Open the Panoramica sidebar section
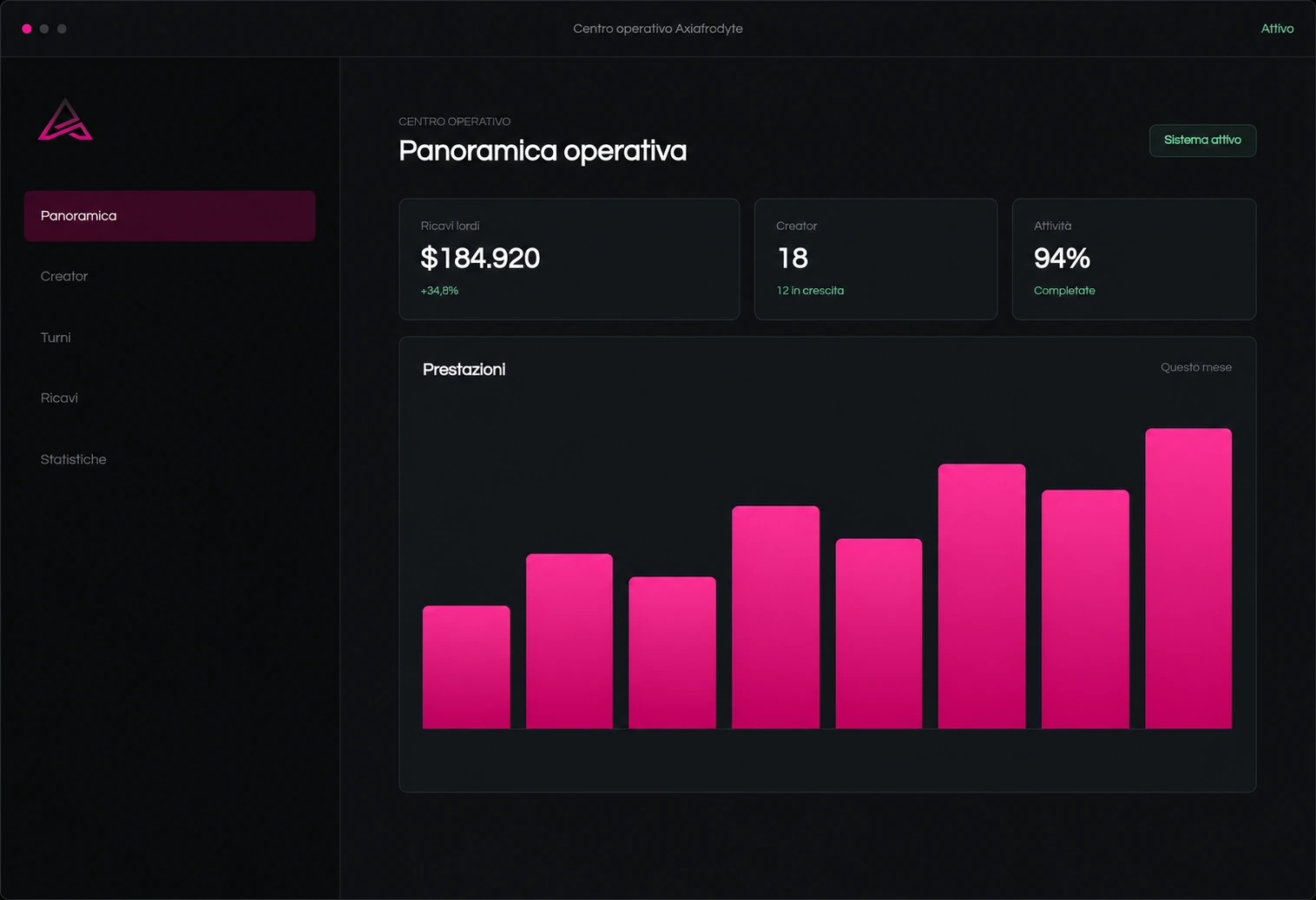The width and height of the screenshot is (1316, 900). [x=169, y=216]
